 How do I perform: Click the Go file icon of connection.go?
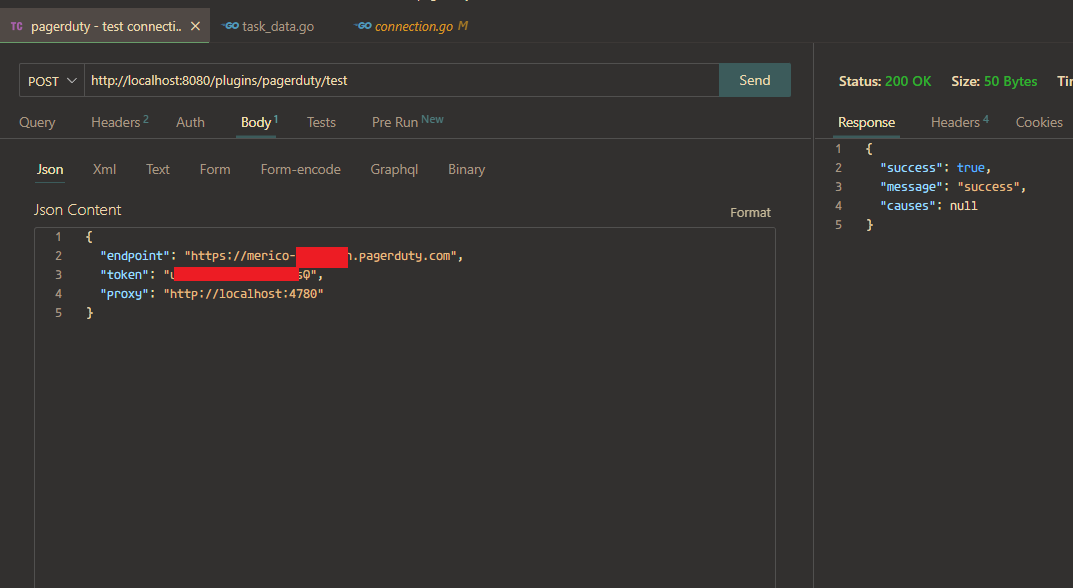coord(363,26)
